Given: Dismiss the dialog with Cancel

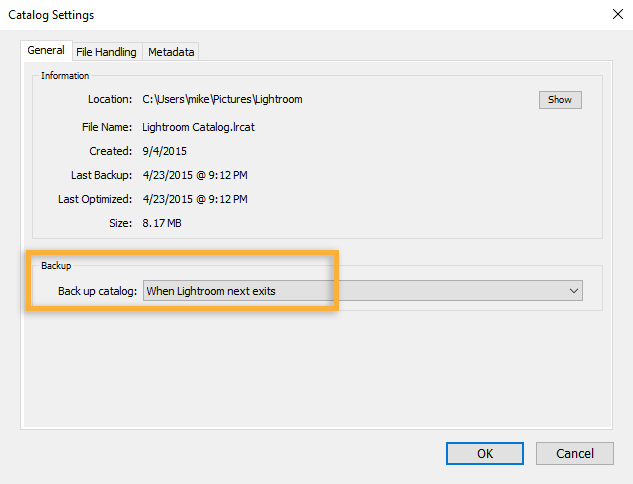Looking at the screenshot, I should [575, 453].
